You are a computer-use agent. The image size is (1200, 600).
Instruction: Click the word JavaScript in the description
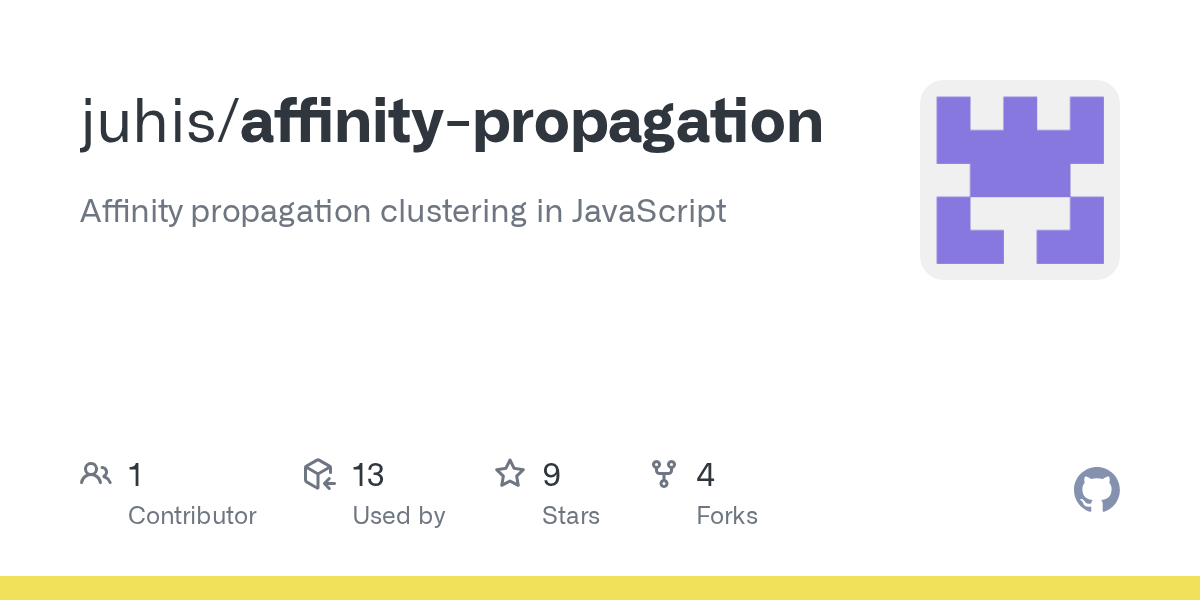pyautogui.click(x=648, y=212)
